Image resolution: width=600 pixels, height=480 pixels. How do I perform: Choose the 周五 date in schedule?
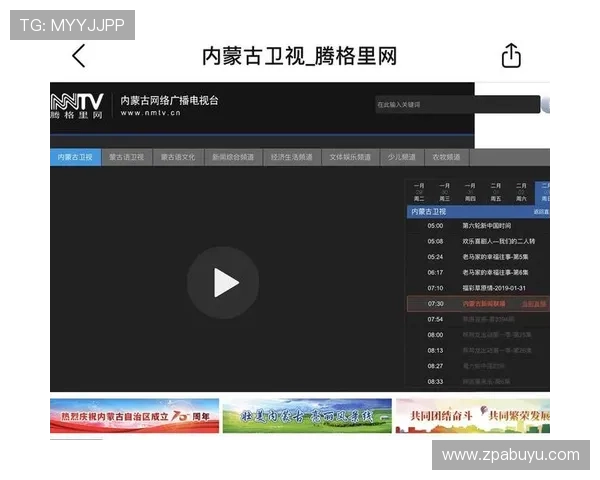click(x=496, y=192)
